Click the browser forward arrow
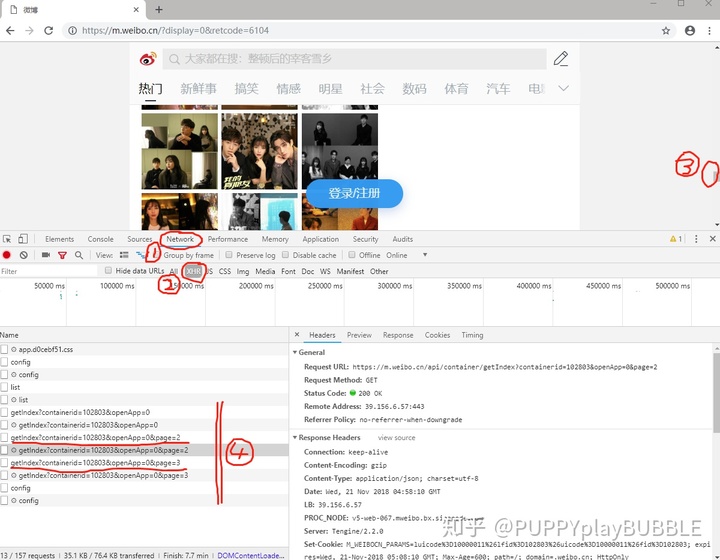Viewport: 720px width, 560px height. (x=29, y=31)
